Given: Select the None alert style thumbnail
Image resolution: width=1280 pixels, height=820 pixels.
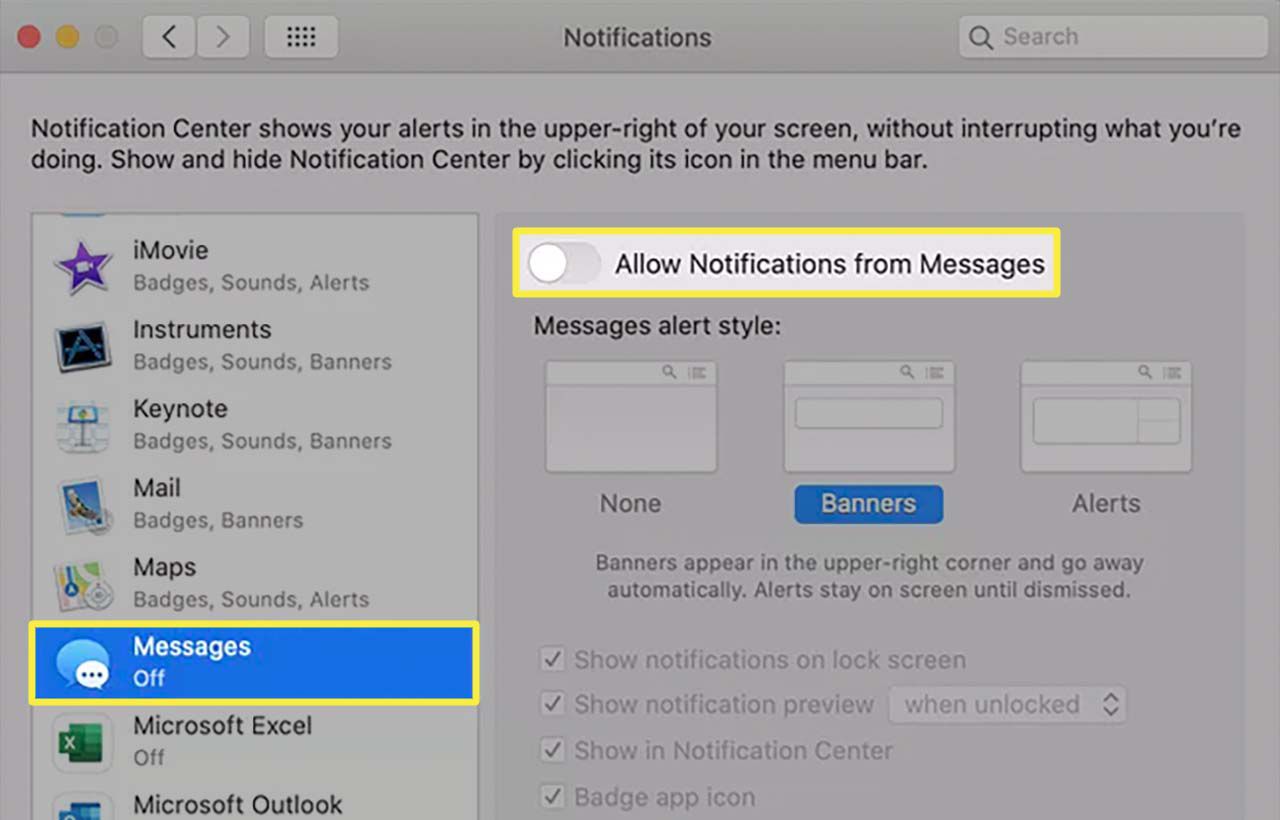Looking at the screenshot, I should click(x=631, y=417).
